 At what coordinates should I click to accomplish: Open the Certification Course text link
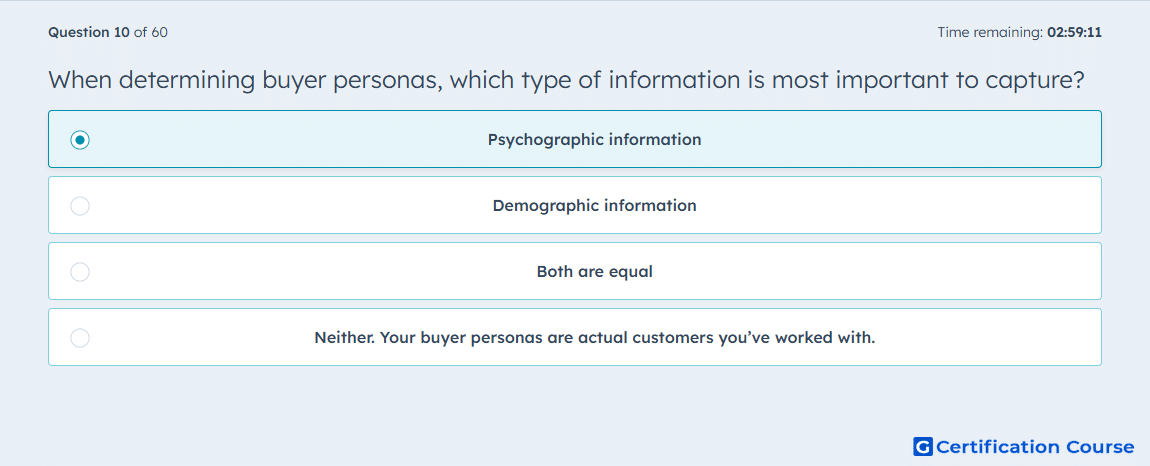coord(1035,447)
